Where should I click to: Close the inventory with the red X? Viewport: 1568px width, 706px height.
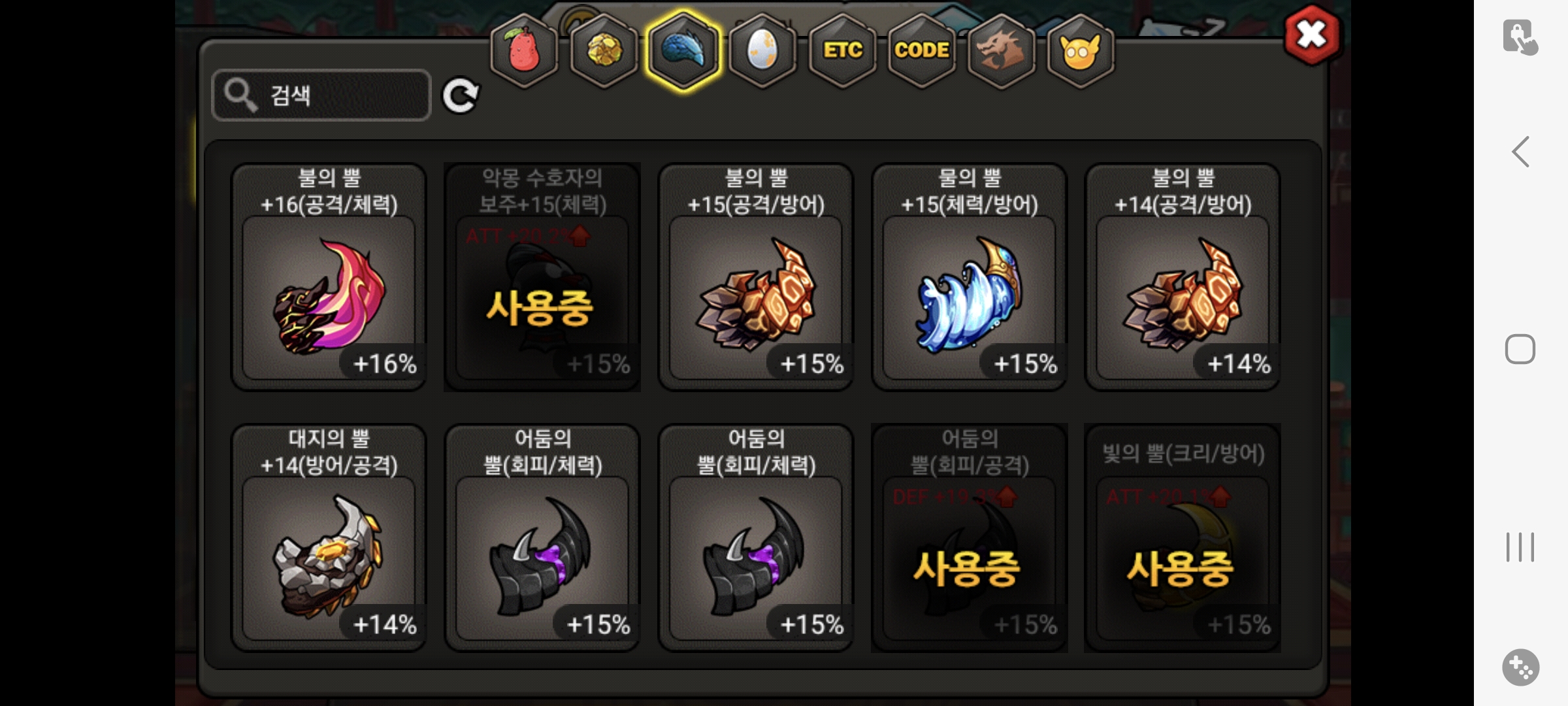click(x=1311, y=35)
